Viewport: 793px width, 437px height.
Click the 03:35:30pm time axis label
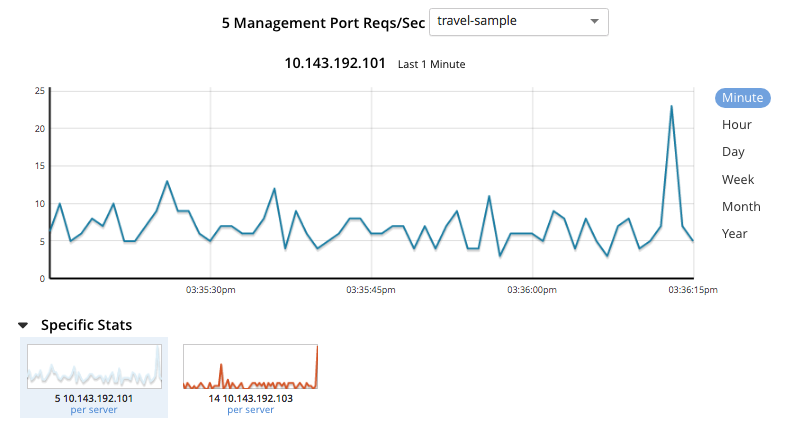[210, 290]
